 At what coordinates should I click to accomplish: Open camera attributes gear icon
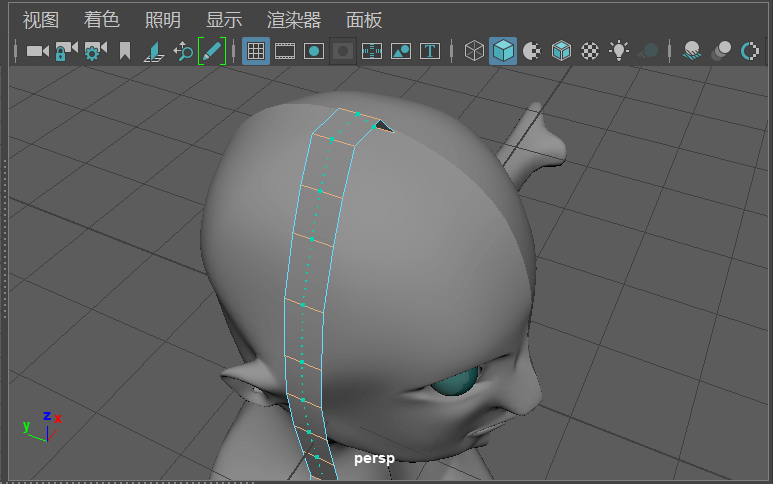pos(95,51)
